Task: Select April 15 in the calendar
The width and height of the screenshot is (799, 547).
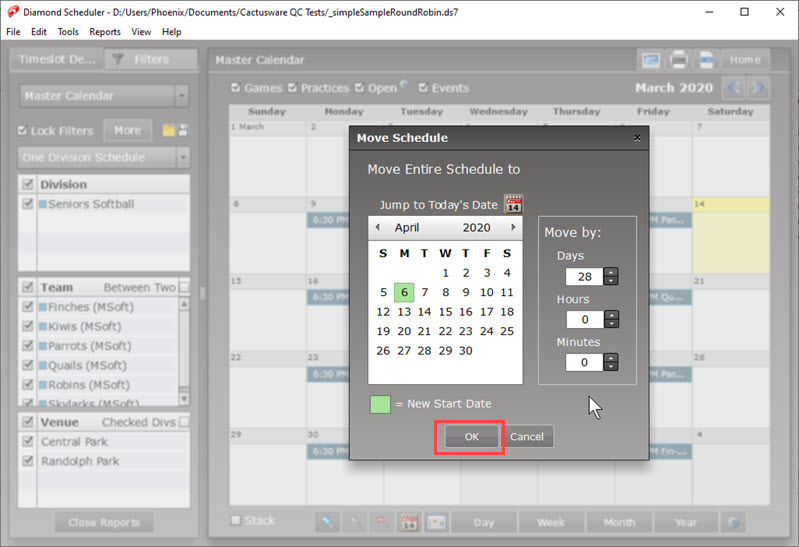Action: 445,312
